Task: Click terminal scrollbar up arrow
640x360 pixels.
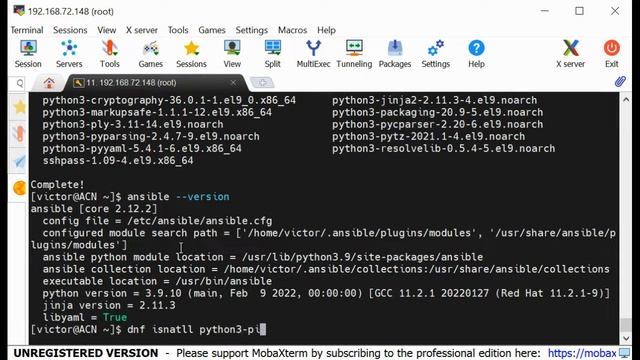Action: [x=626, y=99]
